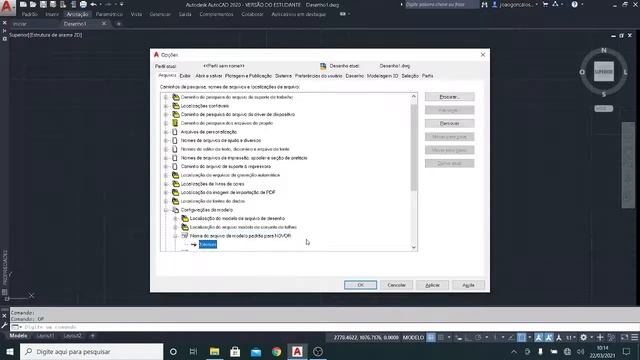Expand 'Localizações confiáveis' tree node
The image size is (640, 360).
click(x=166, y=106)
